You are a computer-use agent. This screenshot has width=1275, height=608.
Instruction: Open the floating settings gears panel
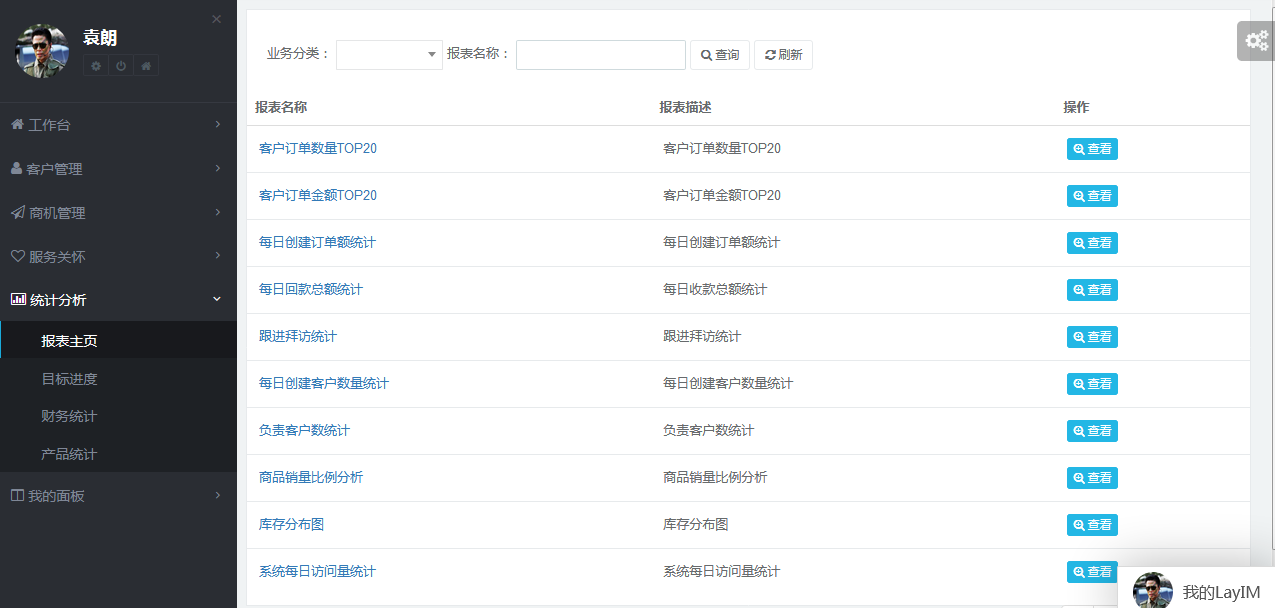coord(1255,41)
